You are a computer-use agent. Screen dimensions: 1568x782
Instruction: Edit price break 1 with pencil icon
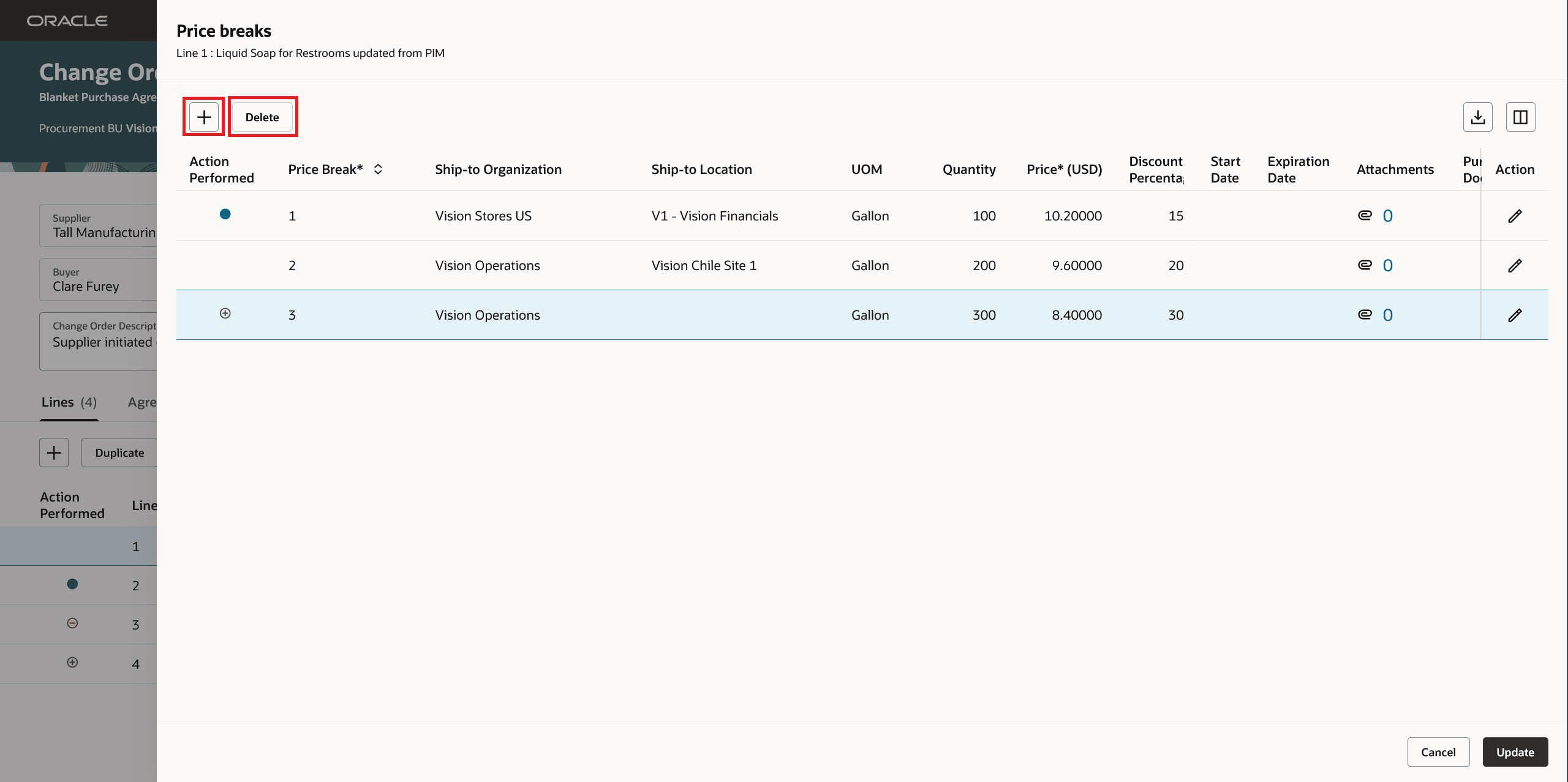[x=1515, y=216]
